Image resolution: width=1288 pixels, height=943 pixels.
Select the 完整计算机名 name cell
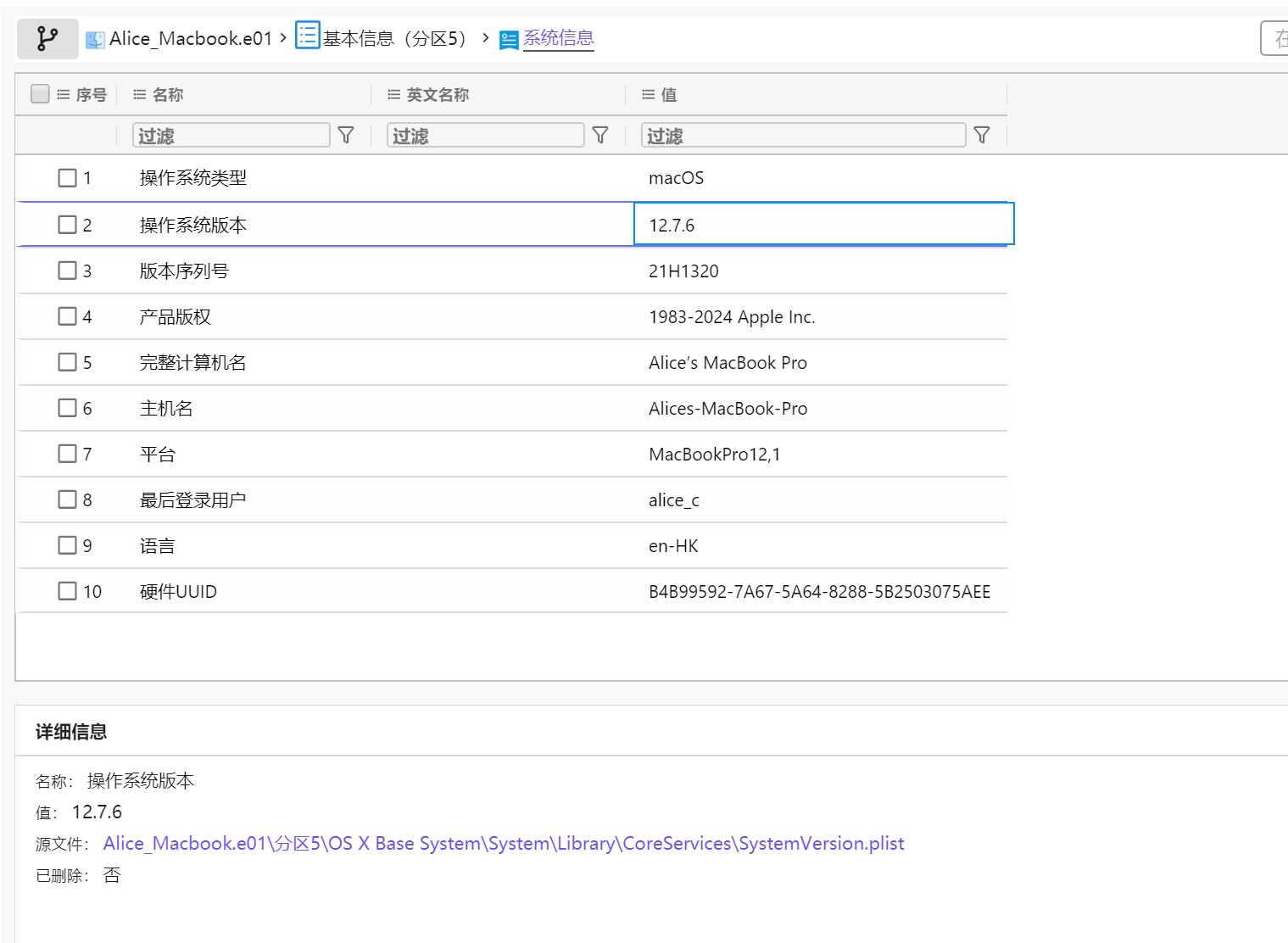193,362
